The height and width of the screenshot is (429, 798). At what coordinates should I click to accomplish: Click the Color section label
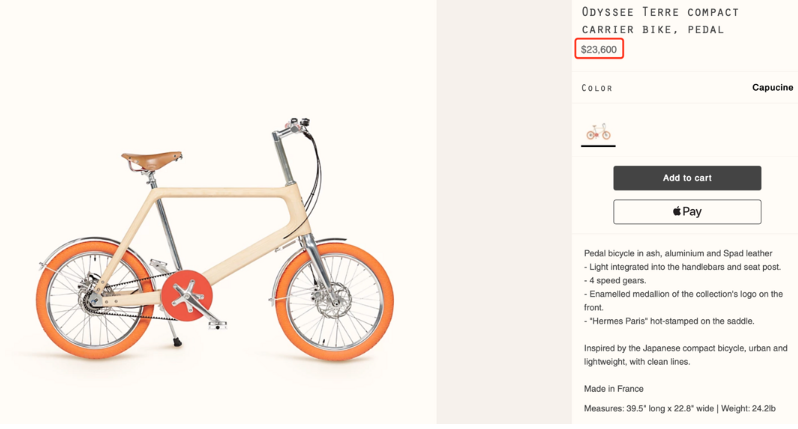(597, 88)
